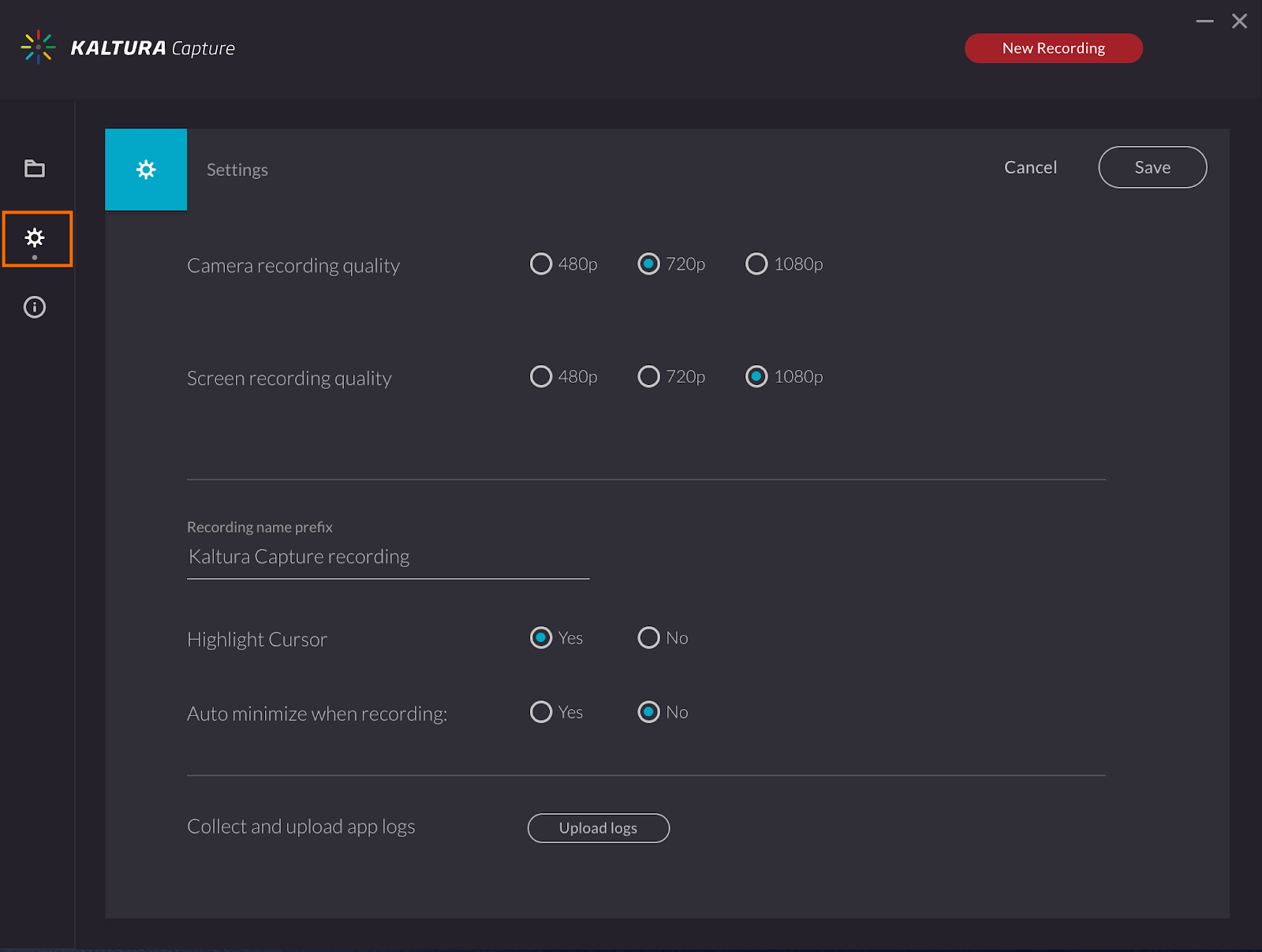Open the Info icon in sidebar

[x=35, y=307]
